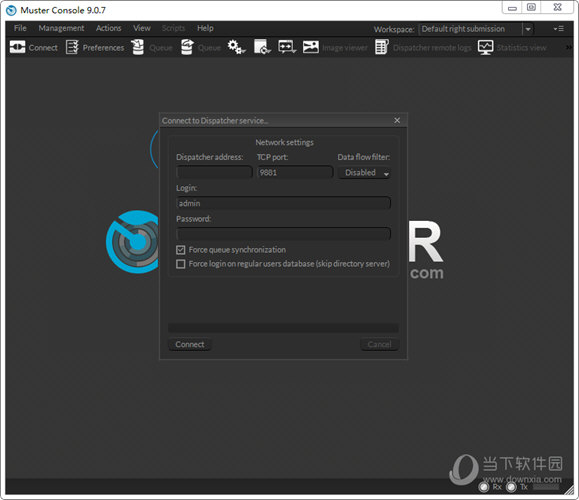Click the first Queue database icon

coord(138,47)
